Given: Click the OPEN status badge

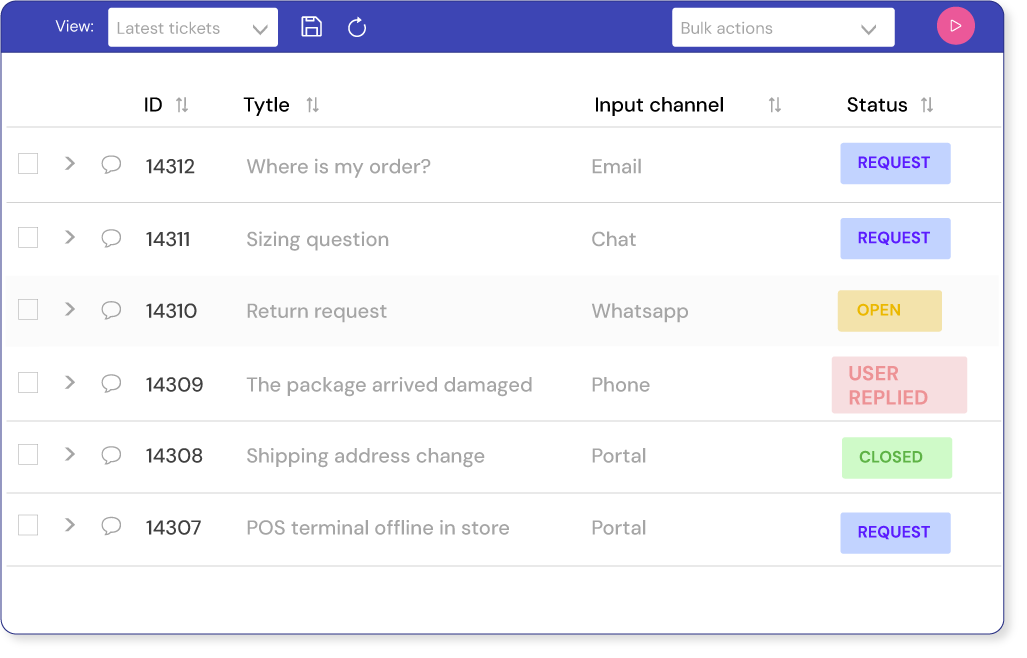Looking at the screenshot, I should point(889,310).
